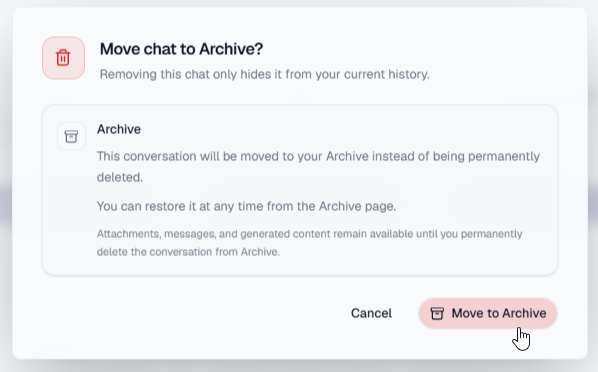
Task: Click the bold "Archive" heading in the card
Action: click(x=119, y=129)
